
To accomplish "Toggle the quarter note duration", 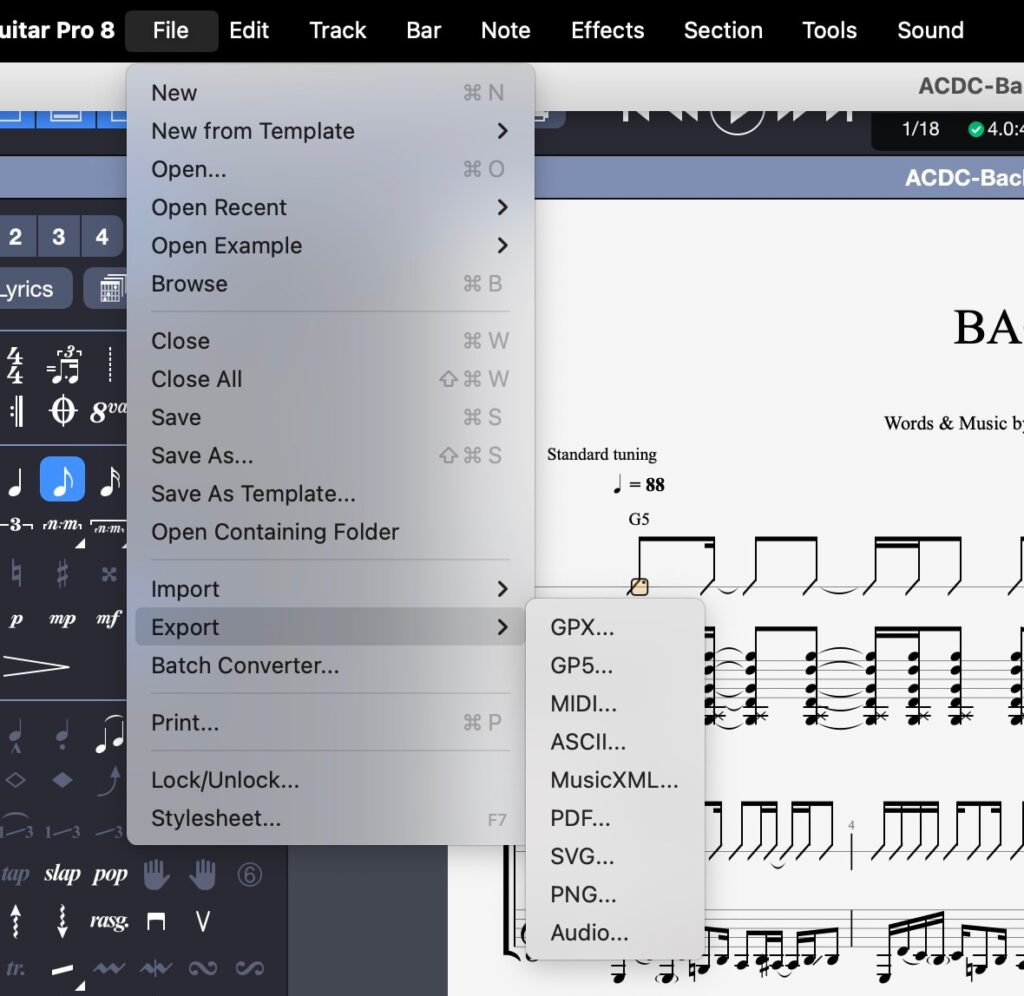I will pos(15,481).
